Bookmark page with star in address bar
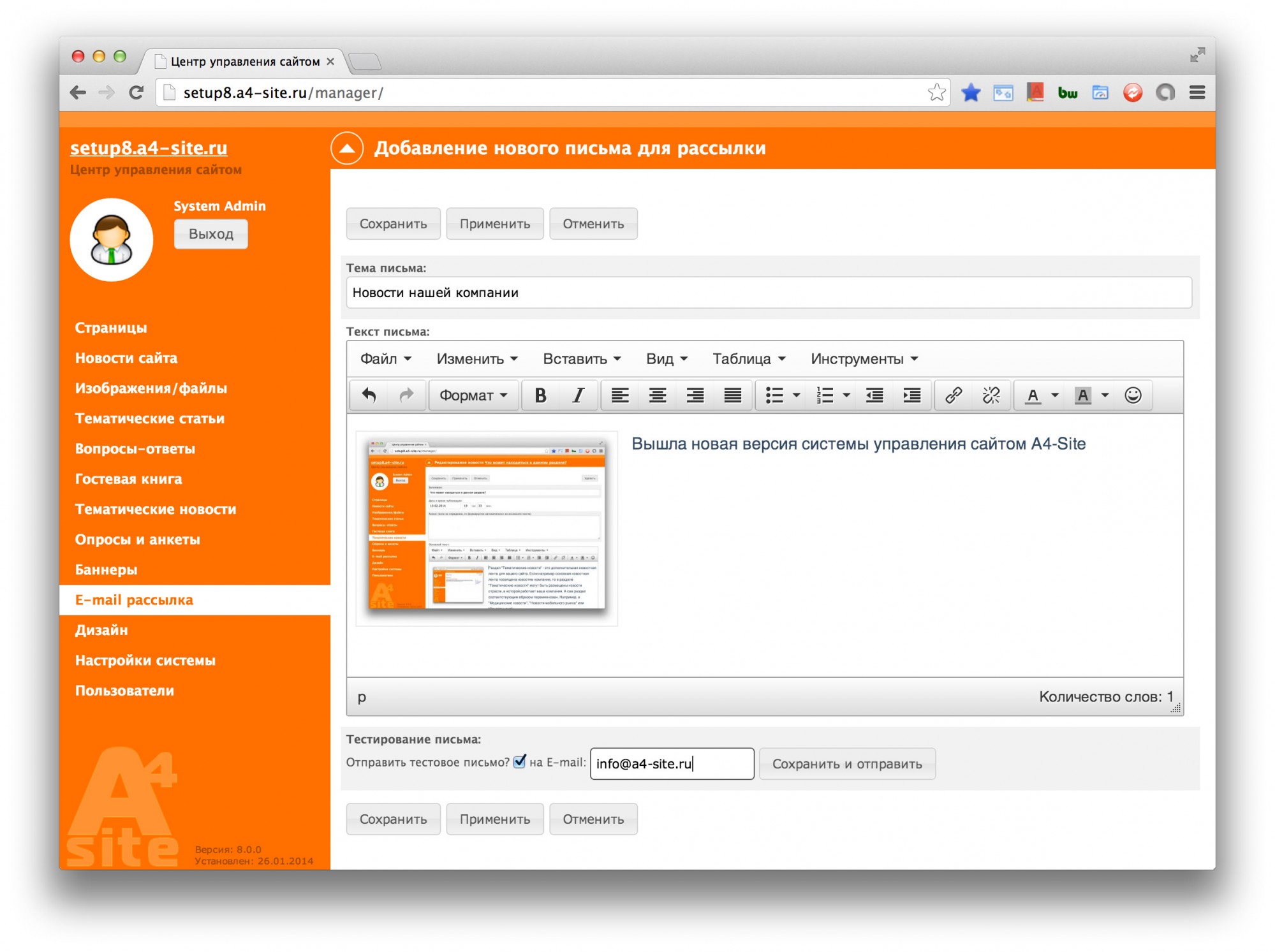The image size is (1275, 952). tap(936, 92)
